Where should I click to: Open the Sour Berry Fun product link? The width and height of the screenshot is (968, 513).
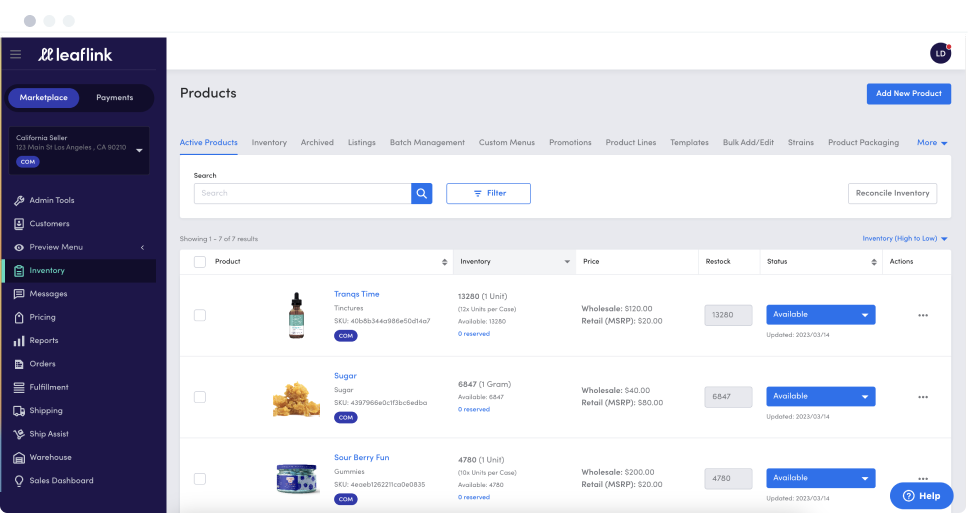click(x=362, y=457)
